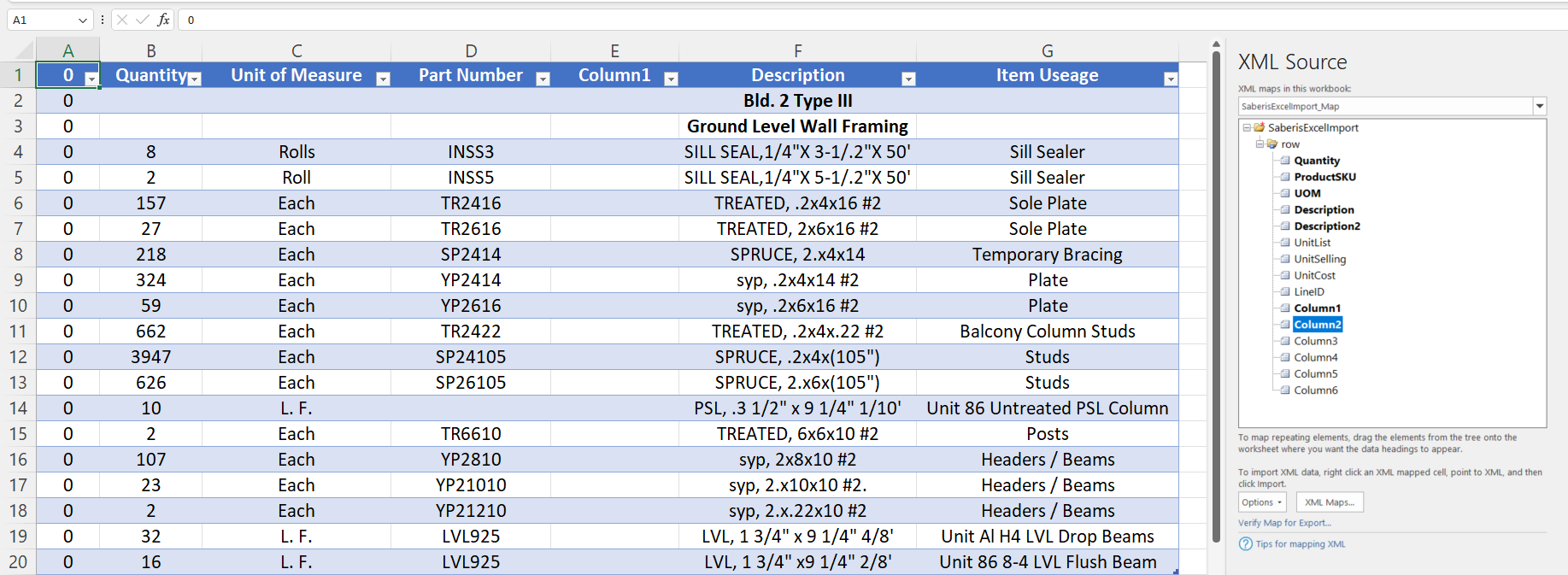1568x575 pixels.
Task: Click the Options button in XML Source
Action: click(x=1262, y=502)
